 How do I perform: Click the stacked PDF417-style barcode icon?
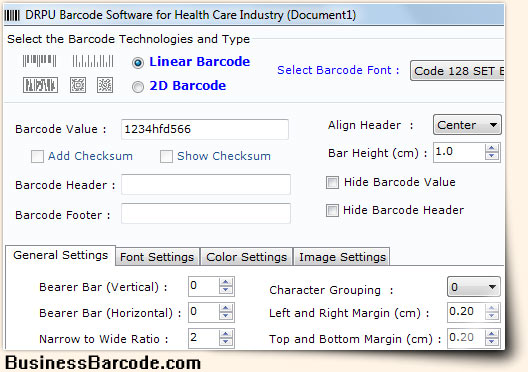click(x=40, y=85)
